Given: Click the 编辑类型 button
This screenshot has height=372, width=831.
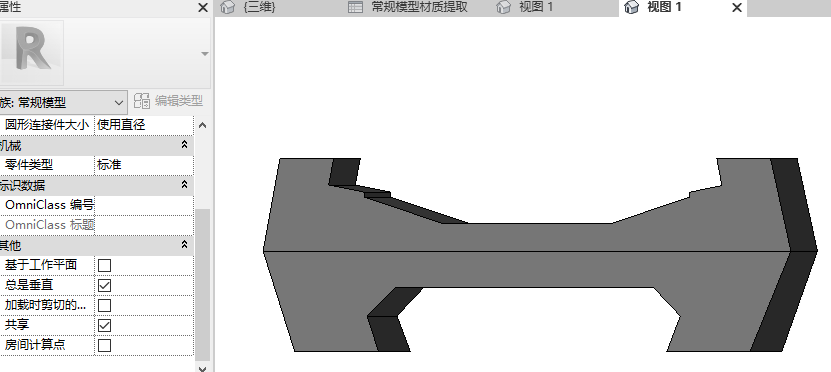Looking at the screenshot, I should 168,101.
